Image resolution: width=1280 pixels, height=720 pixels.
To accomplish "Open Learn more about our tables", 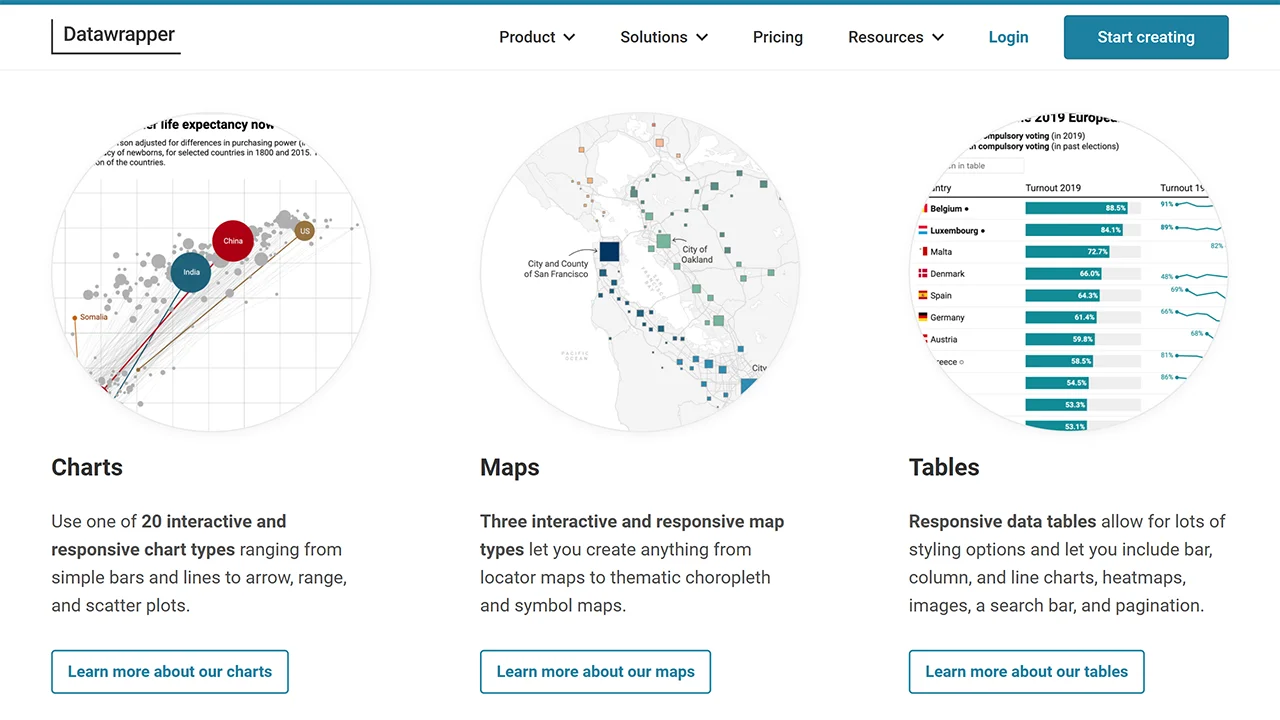I will tap(1026, 672).
